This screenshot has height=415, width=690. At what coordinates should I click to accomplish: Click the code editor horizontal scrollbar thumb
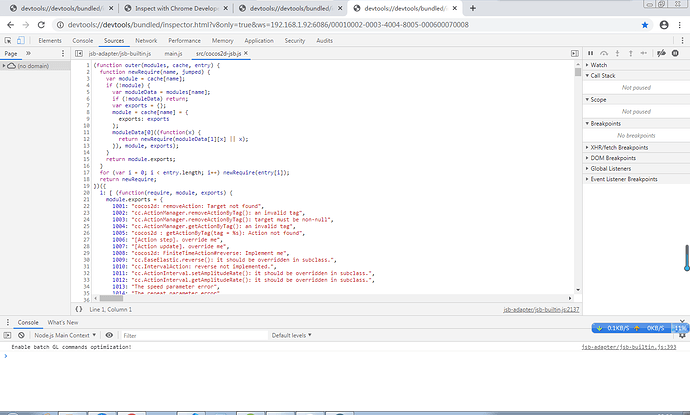click(111, 298)
